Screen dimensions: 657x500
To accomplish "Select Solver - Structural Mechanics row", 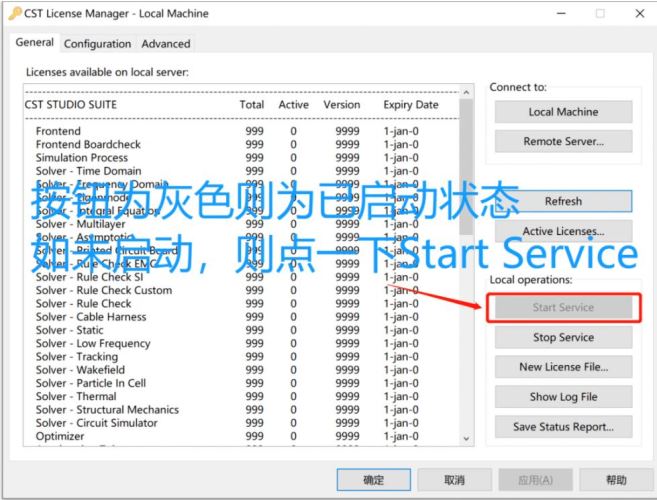I will tap(241, 410).
